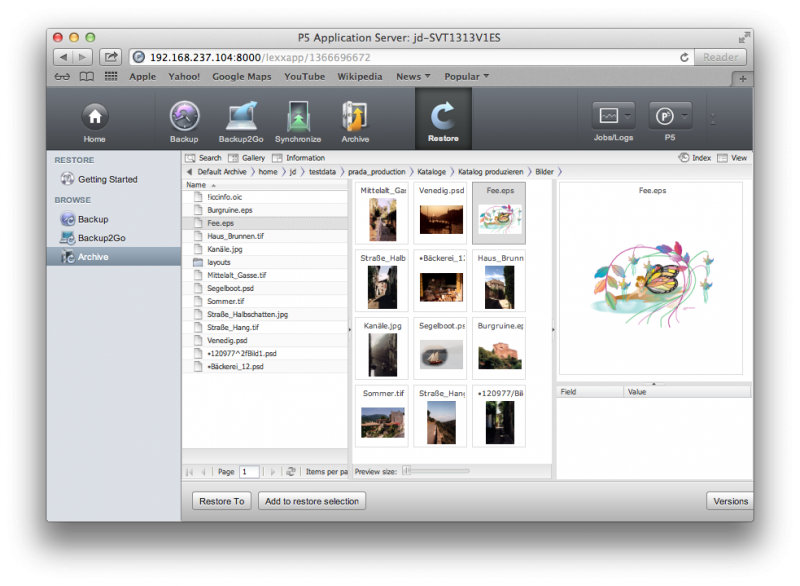800x586 pixels.
Task: Switch to the Gallery tab
Action: point(247,158)
